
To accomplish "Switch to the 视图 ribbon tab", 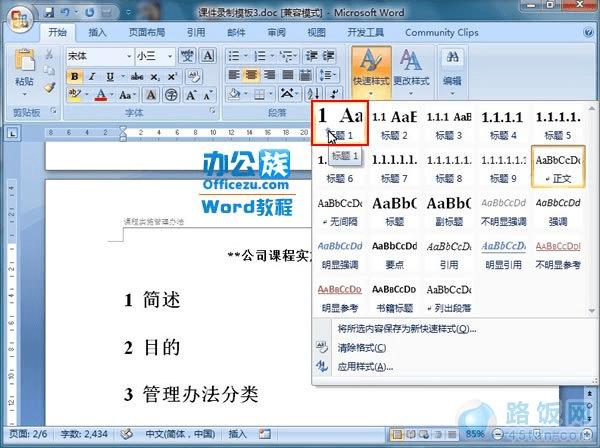I will click(x=316, y=33).
